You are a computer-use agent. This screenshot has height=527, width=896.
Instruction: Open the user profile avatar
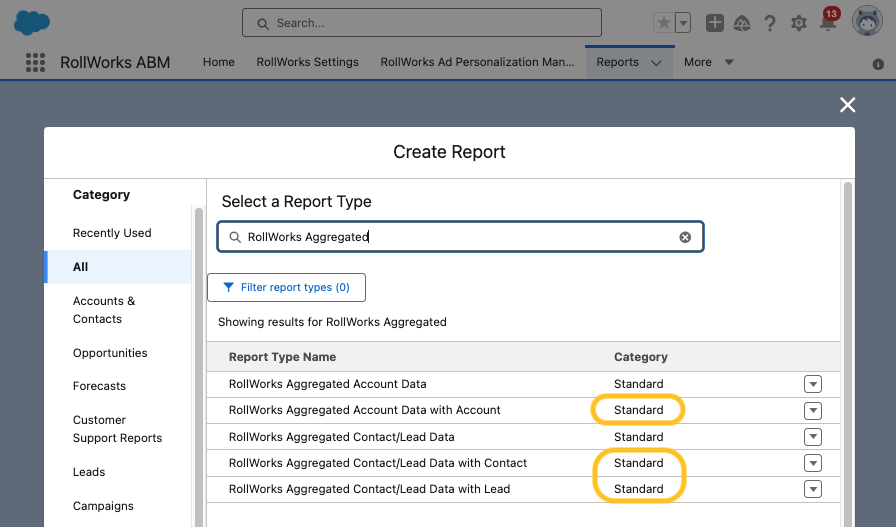[x=866, y=22]
